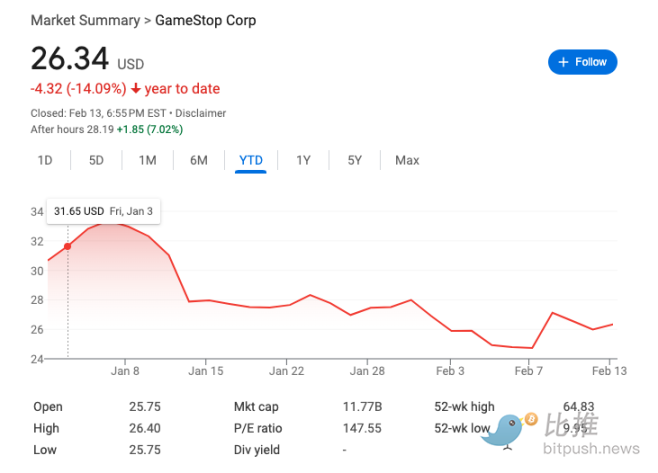Show the 1Y price chart

pyautogui.click(x=303, y=160)
